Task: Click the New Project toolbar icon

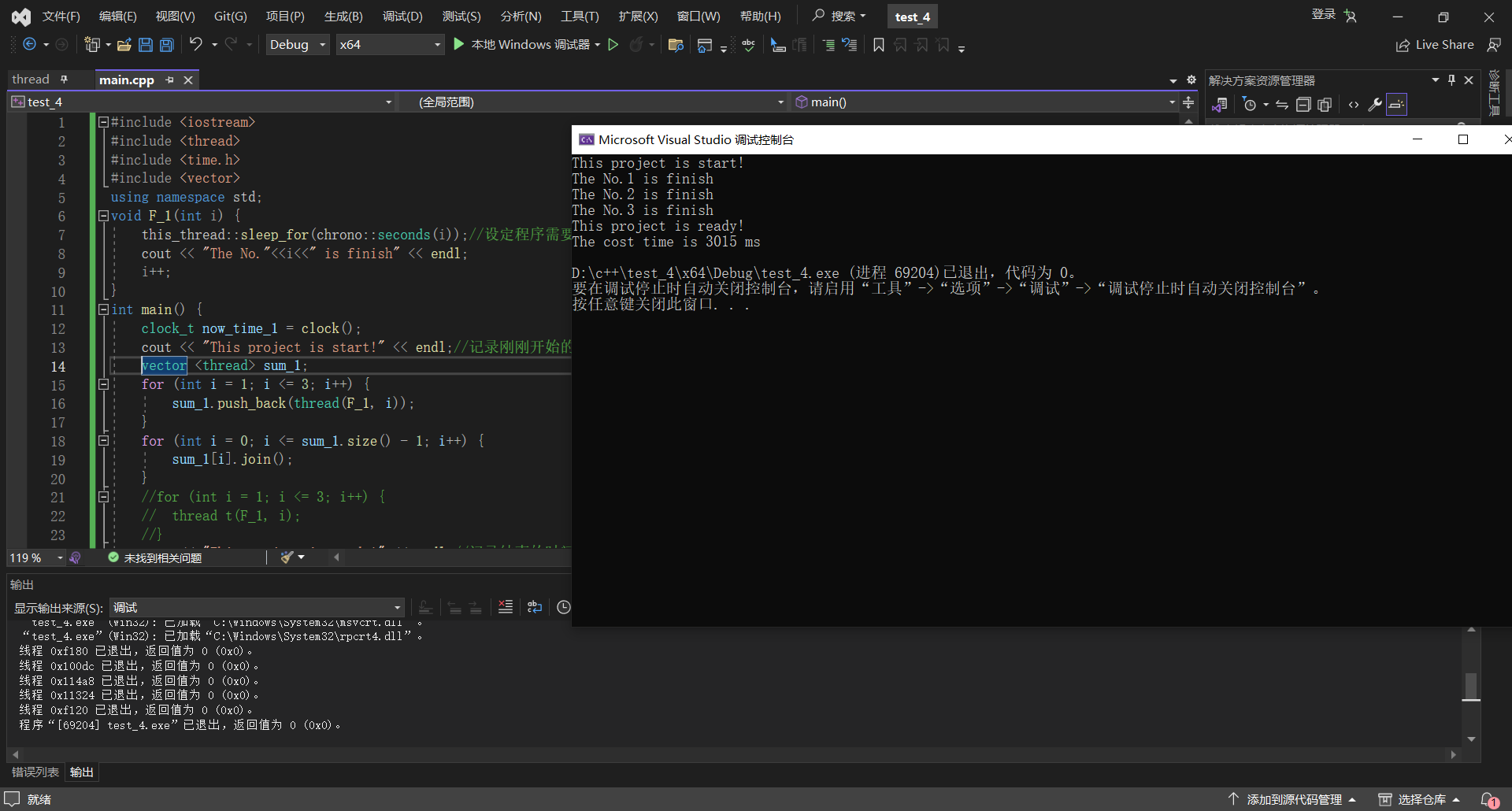Action: point(92,45)
